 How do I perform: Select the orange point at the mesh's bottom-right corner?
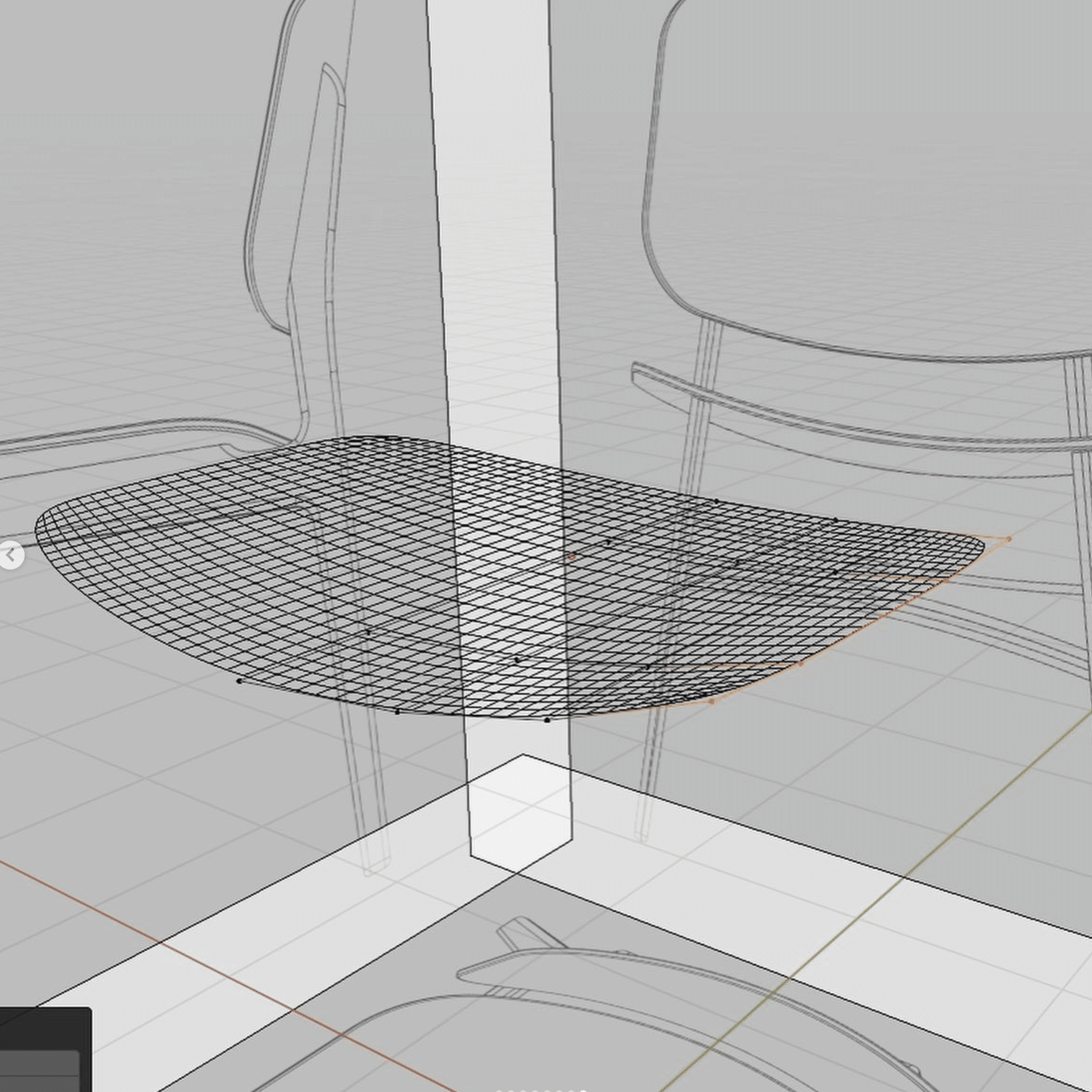tap(712, 701)
